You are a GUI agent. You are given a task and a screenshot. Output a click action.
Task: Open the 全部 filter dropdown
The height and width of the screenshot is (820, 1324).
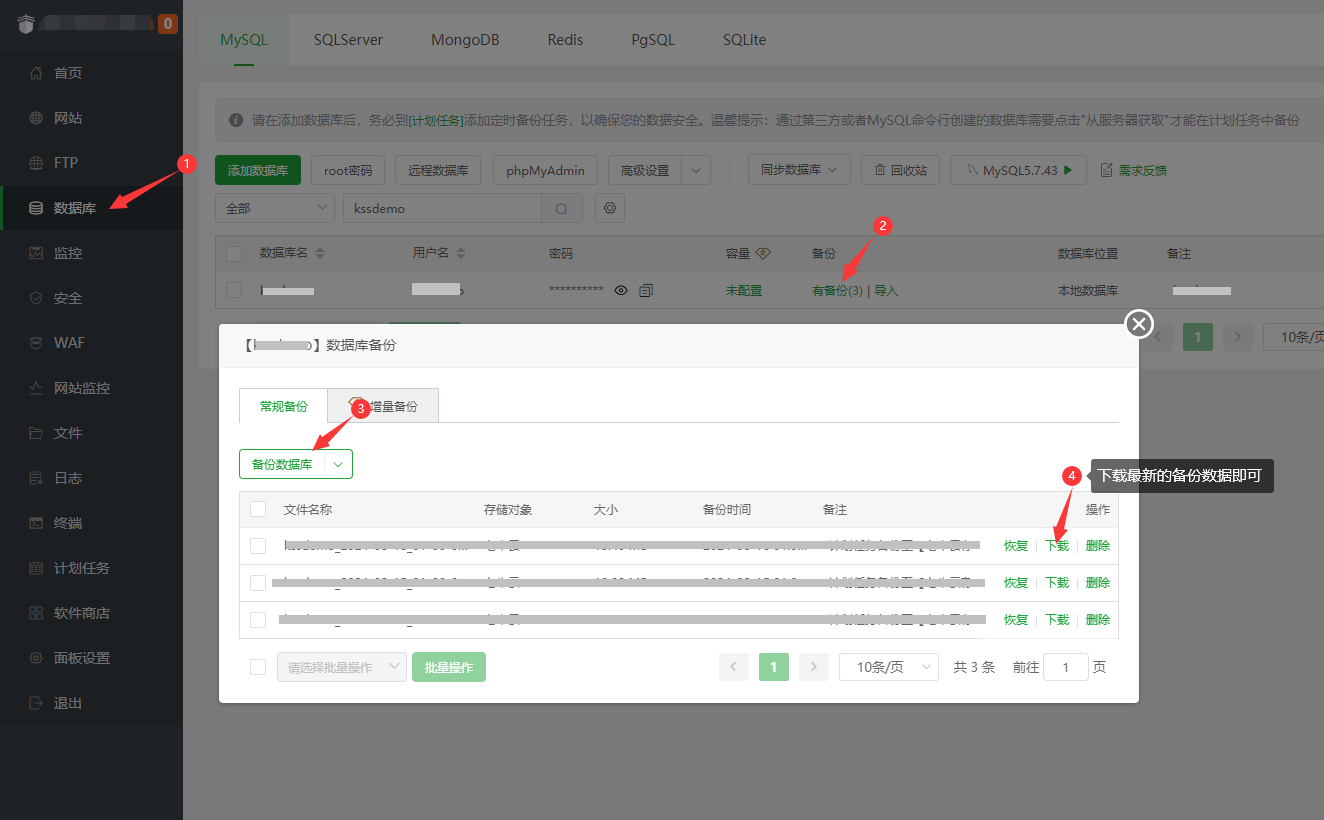click(275, 208)
